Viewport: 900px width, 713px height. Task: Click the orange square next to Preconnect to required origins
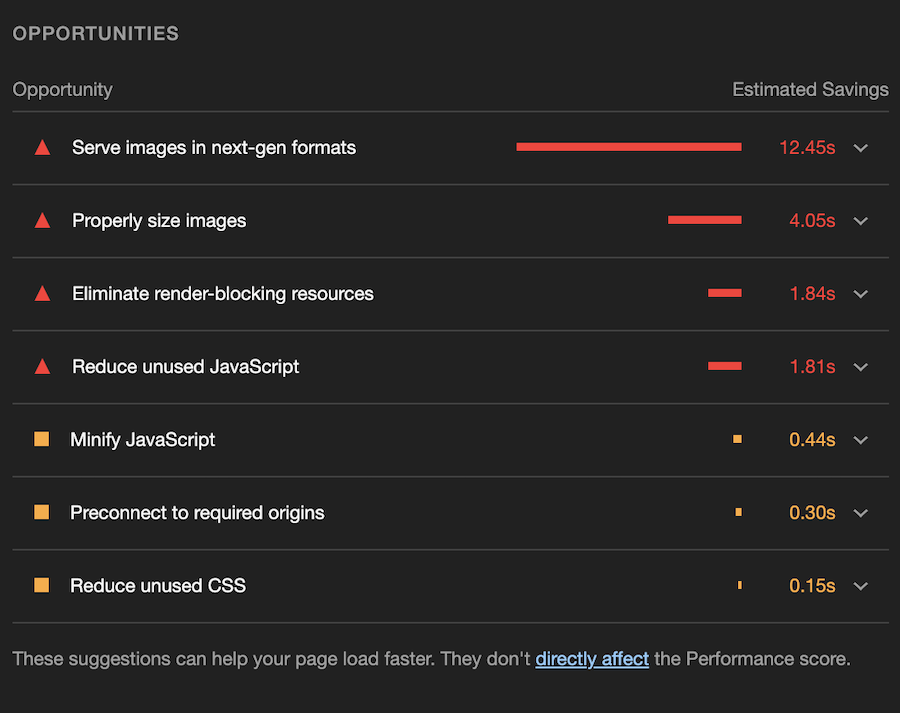[x=41, y=512]
